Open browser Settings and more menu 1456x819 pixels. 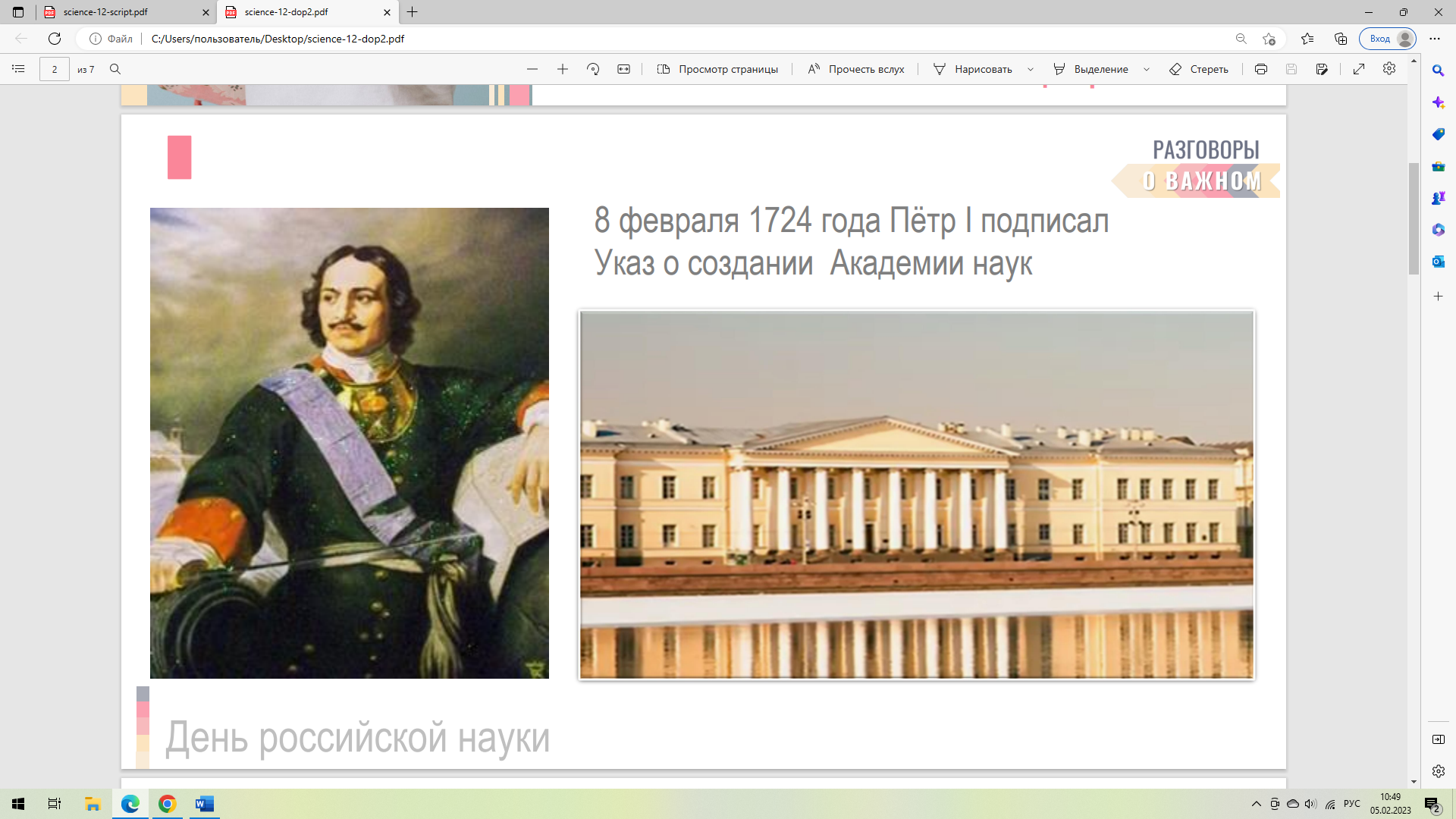click(1435, 39)
